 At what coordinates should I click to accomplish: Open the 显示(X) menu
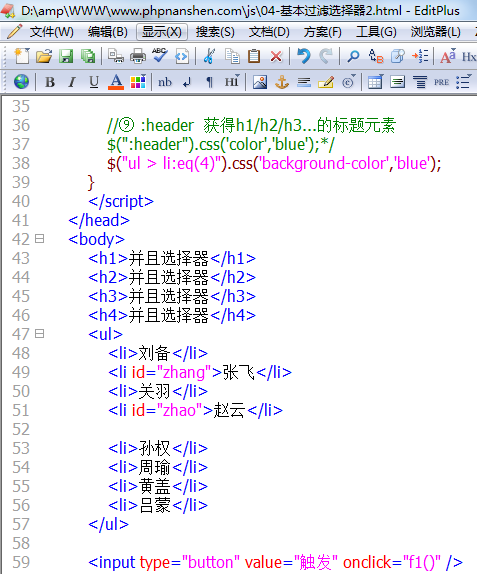pos(162,32)
